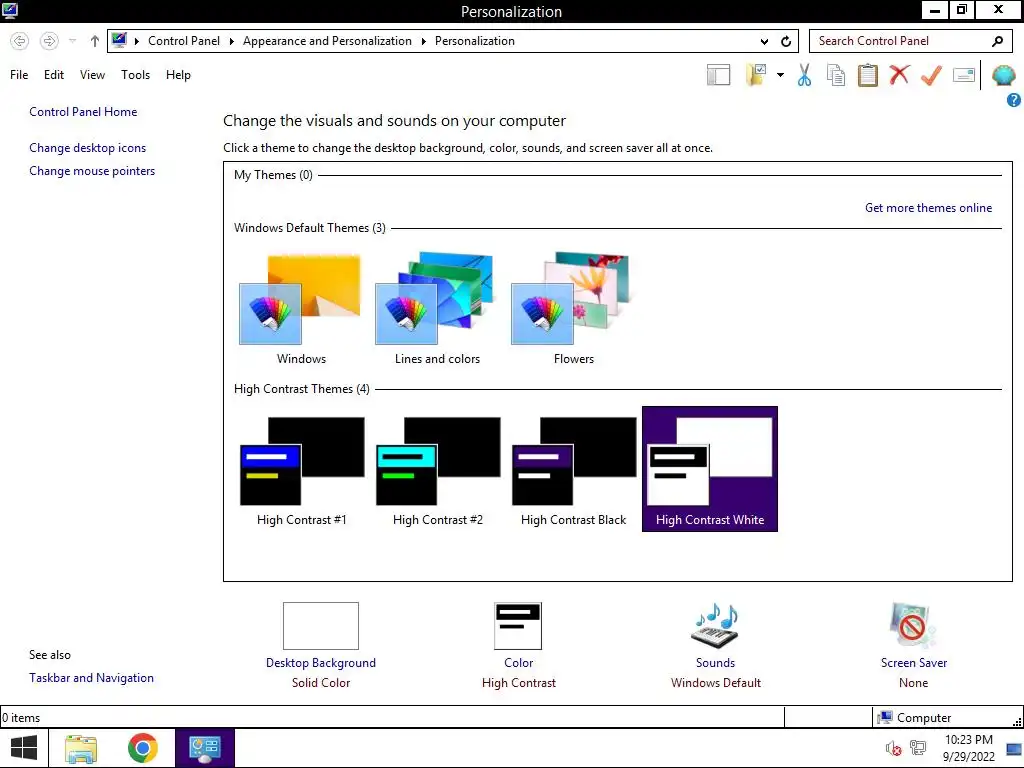This screenshot has height=768, width=1024.
Task: Expand the chevron before Control Panel breadcrumb
Action: point(137,41)
